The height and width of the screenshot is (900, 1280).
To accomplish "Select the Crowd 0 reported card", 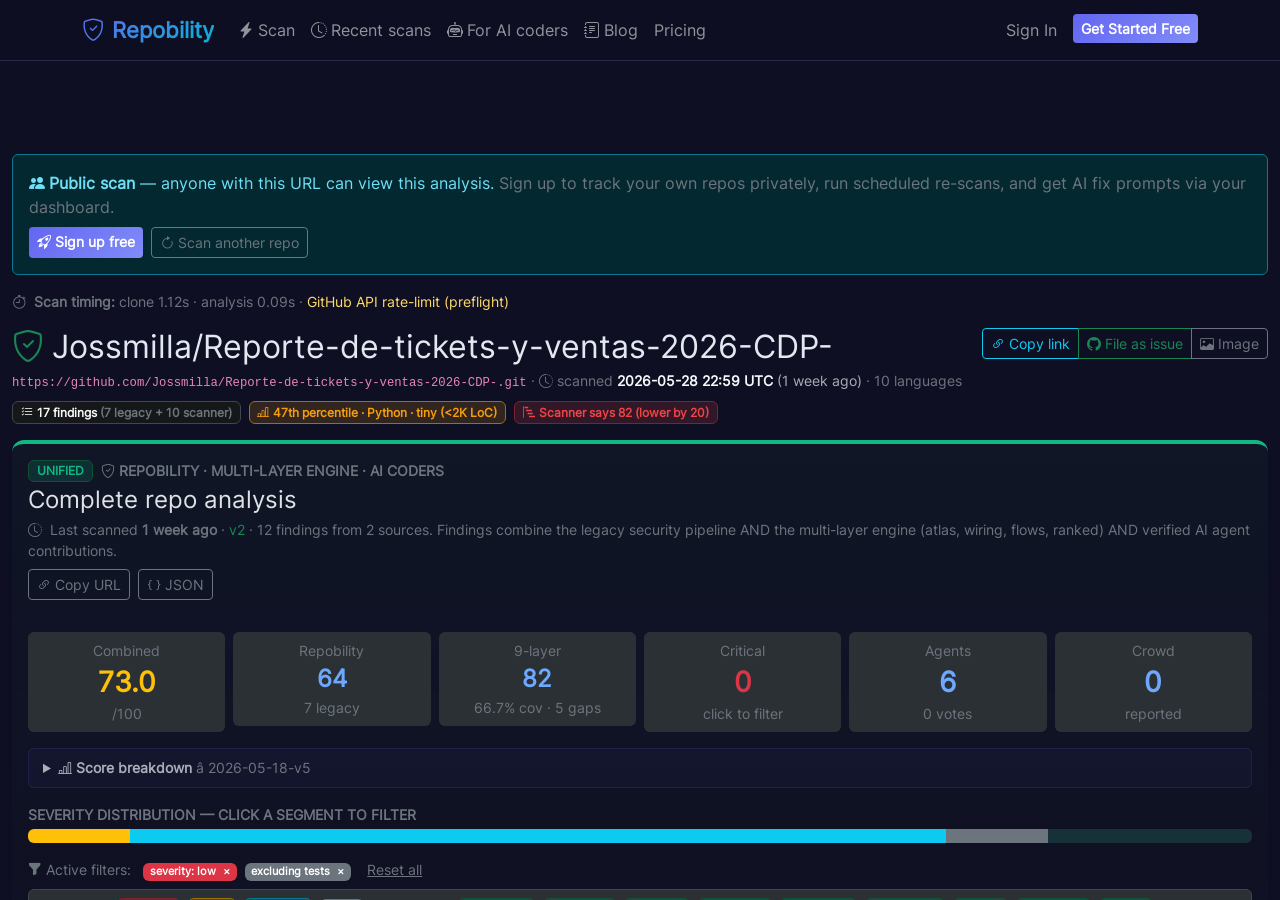I will coord(1153,682).
